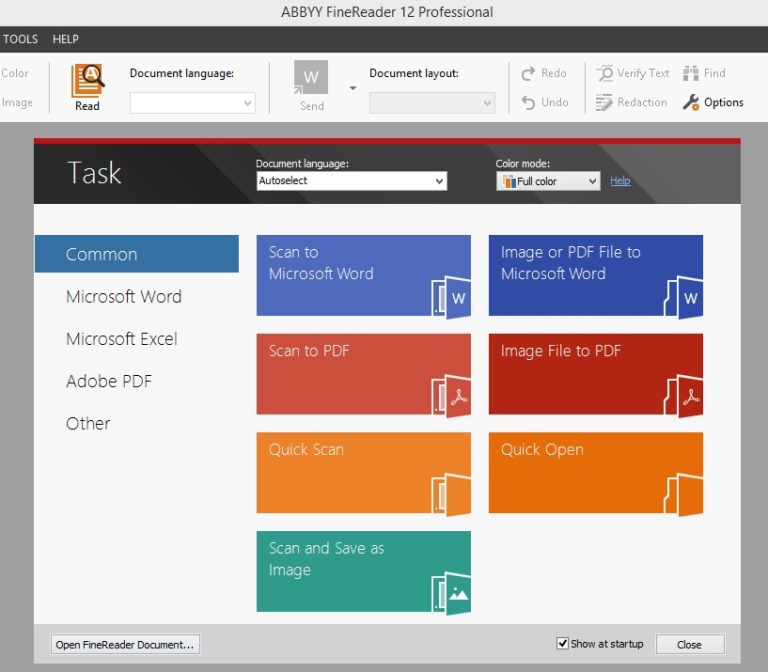Image resolution: width=768 pixels, height=672 pixels.
Task: Click Open FineReader Document button
Action: [x=125, y=645]
